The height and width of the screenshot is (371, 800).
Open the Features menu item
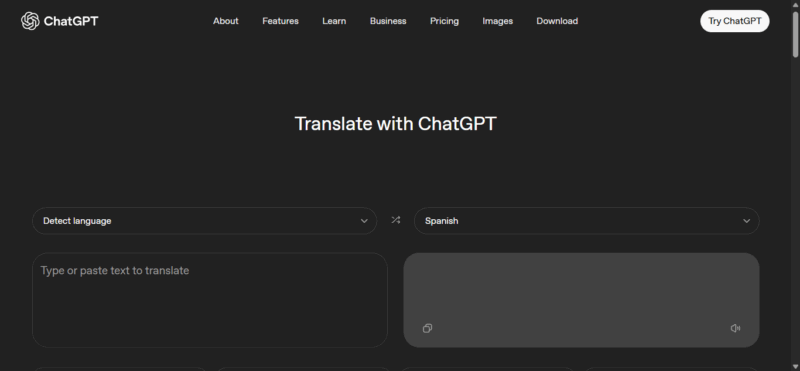tap(281, 21)
